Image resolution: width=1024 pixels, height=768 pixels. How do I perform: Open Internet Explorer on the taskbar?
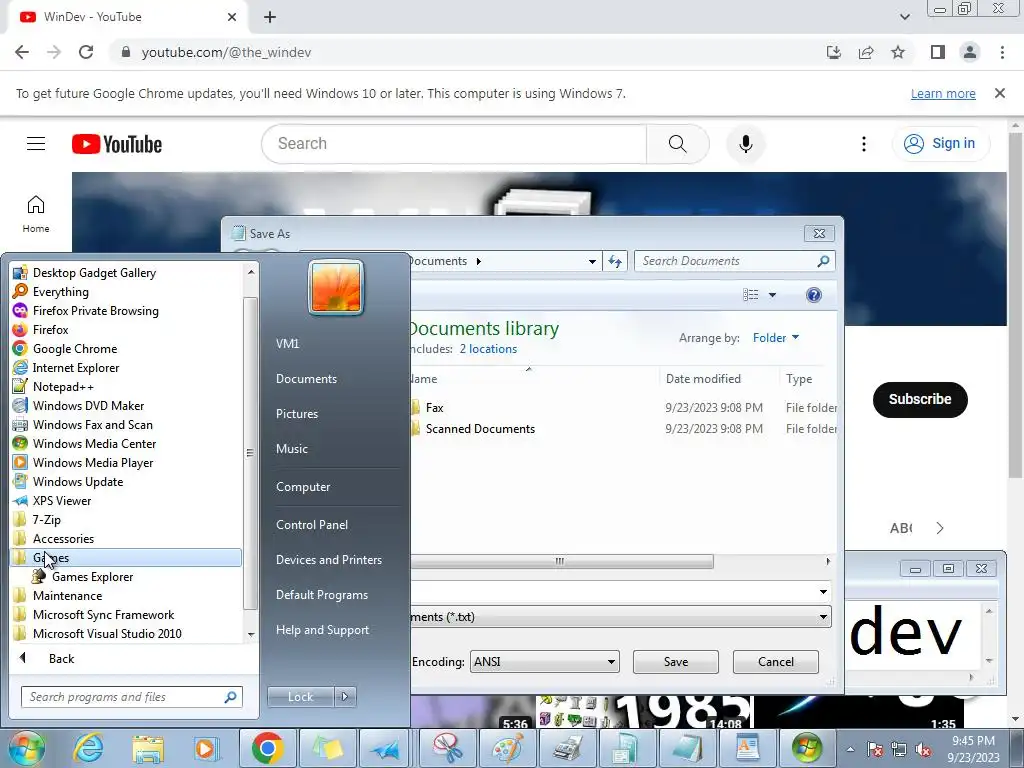point(88,748)
